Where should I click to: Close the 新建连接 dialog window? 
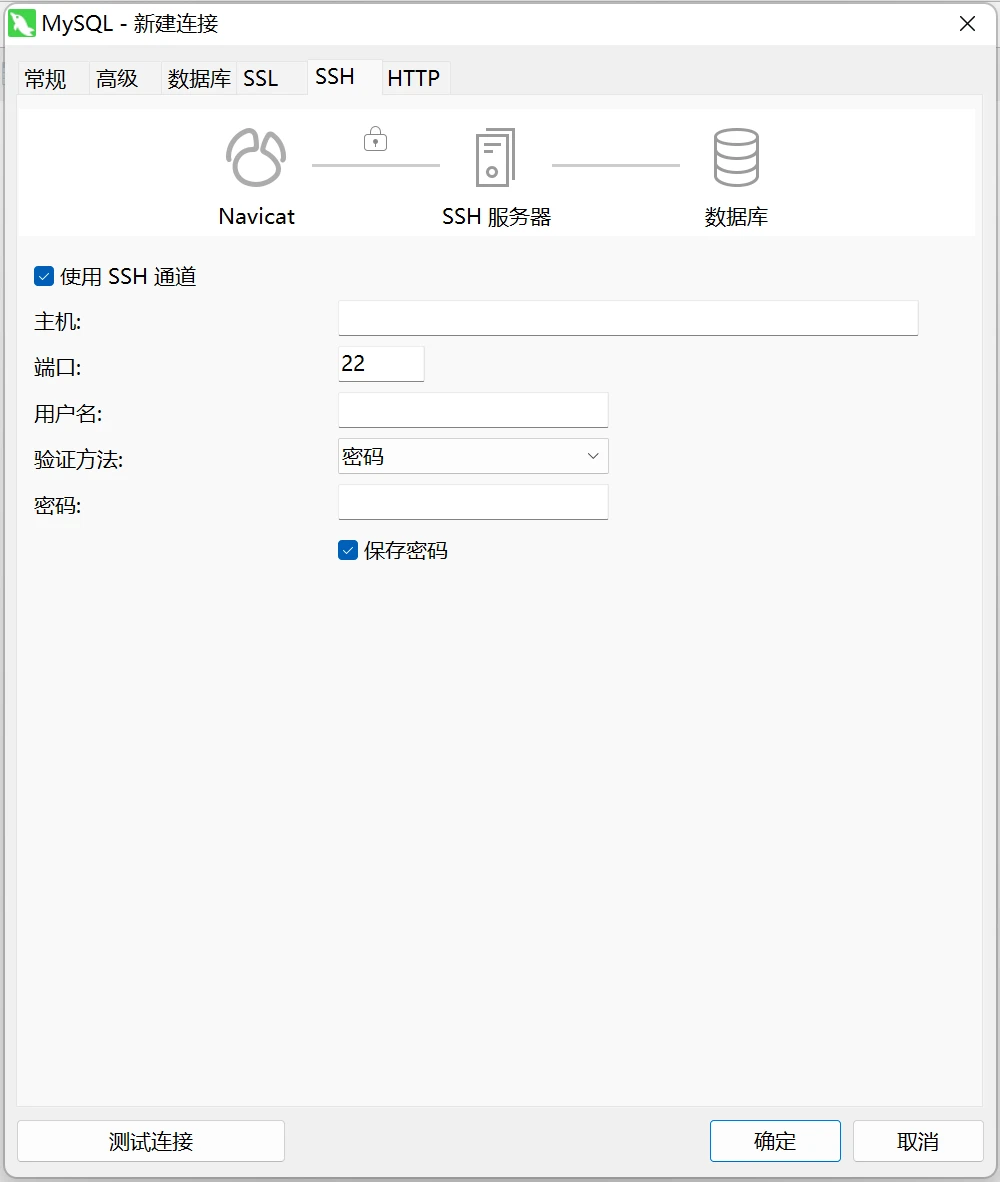[x=968, y=24]
